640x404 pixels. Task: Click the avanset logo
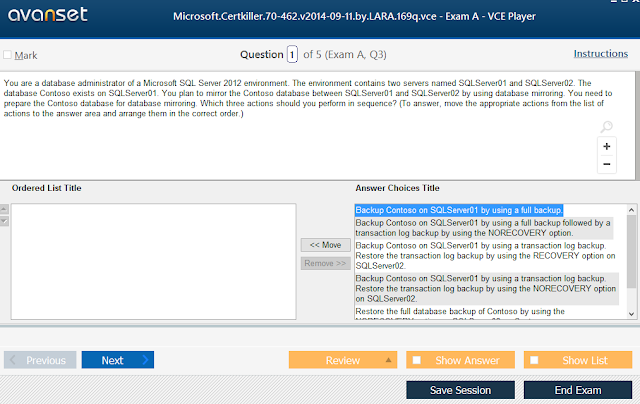click(x=48, y=15)
